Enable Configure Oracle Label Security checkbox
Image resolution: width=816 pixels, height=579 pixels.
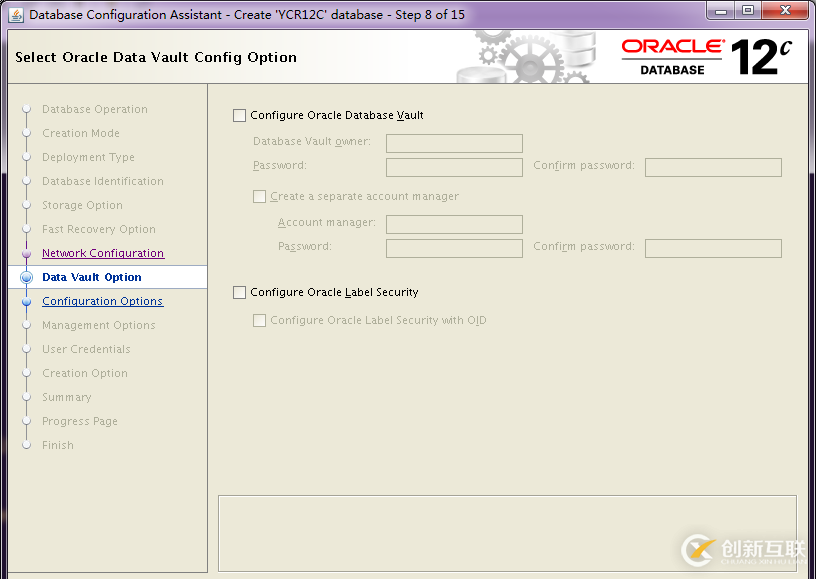(239, 292)
